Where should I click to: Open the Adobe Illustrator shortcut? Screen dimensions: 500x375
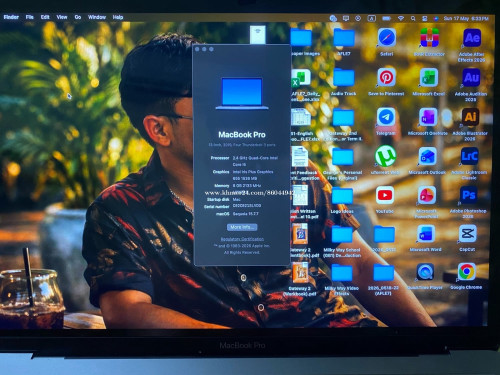pyautogui.click(x=470, y=117)
